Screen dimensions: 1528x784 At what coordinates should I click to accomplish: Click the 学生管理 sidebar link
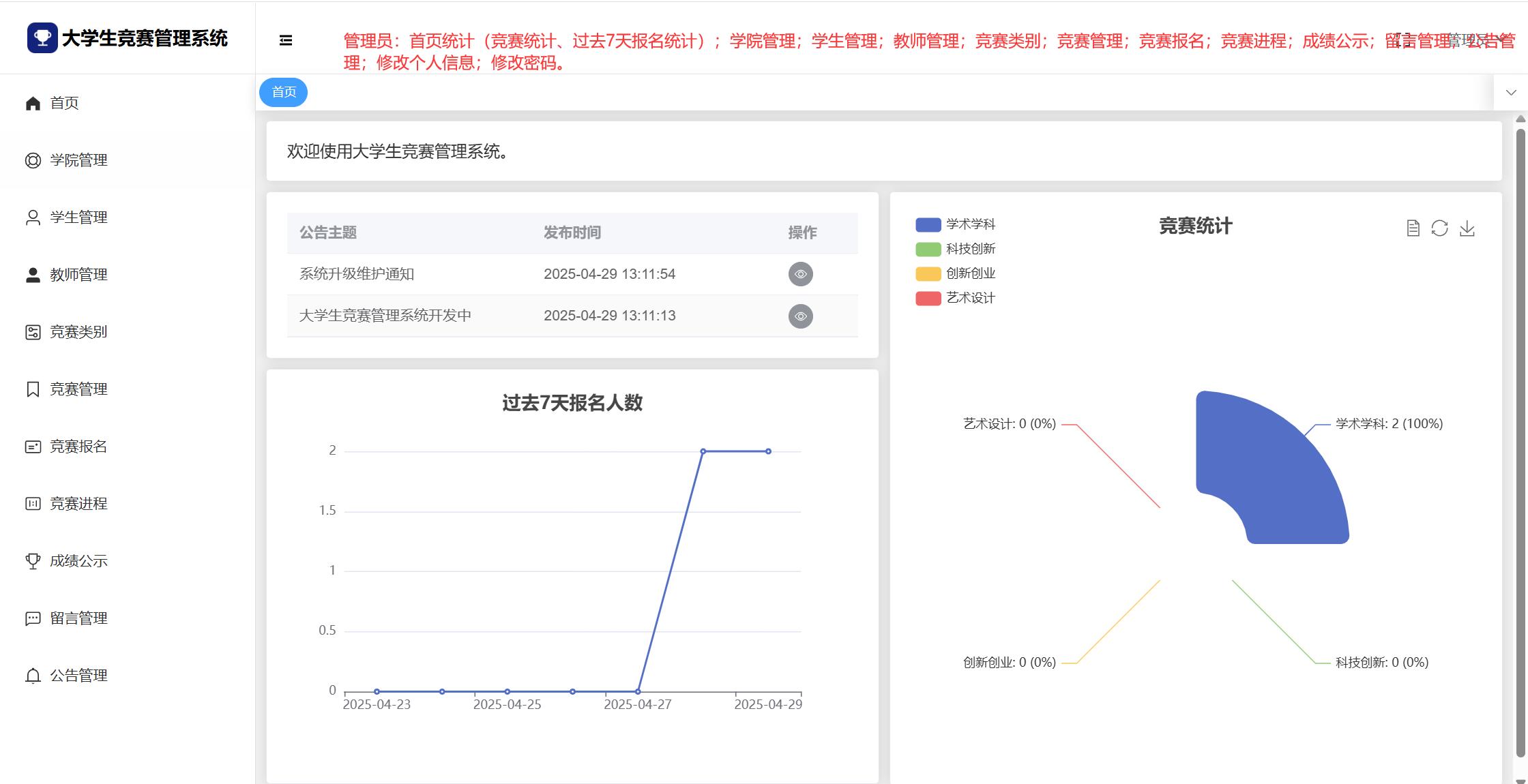click(x=78, y=217)
